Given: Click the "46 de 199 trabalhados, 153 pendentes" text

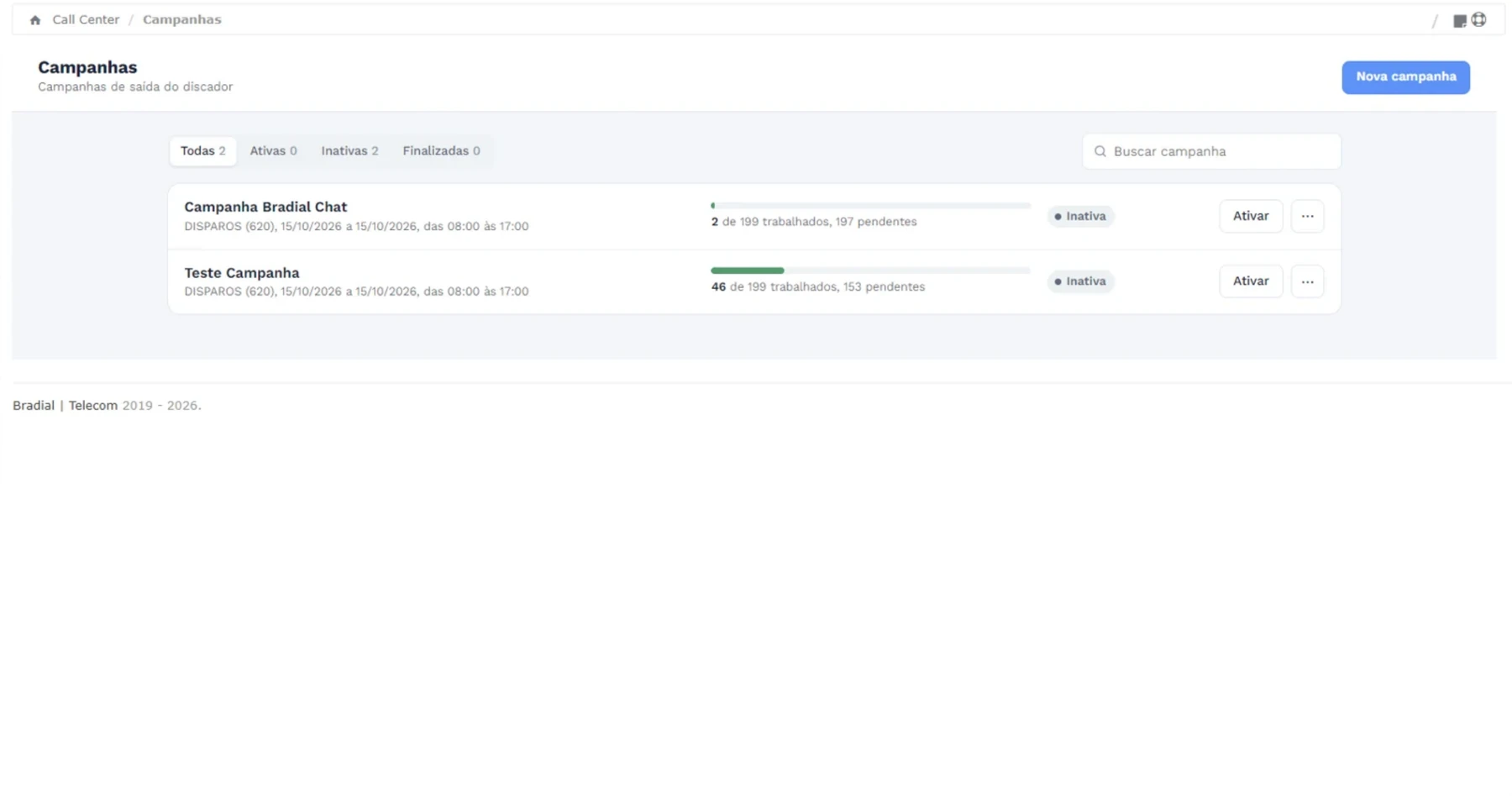Looking at the screenshot, I should [x=818, y=287].
